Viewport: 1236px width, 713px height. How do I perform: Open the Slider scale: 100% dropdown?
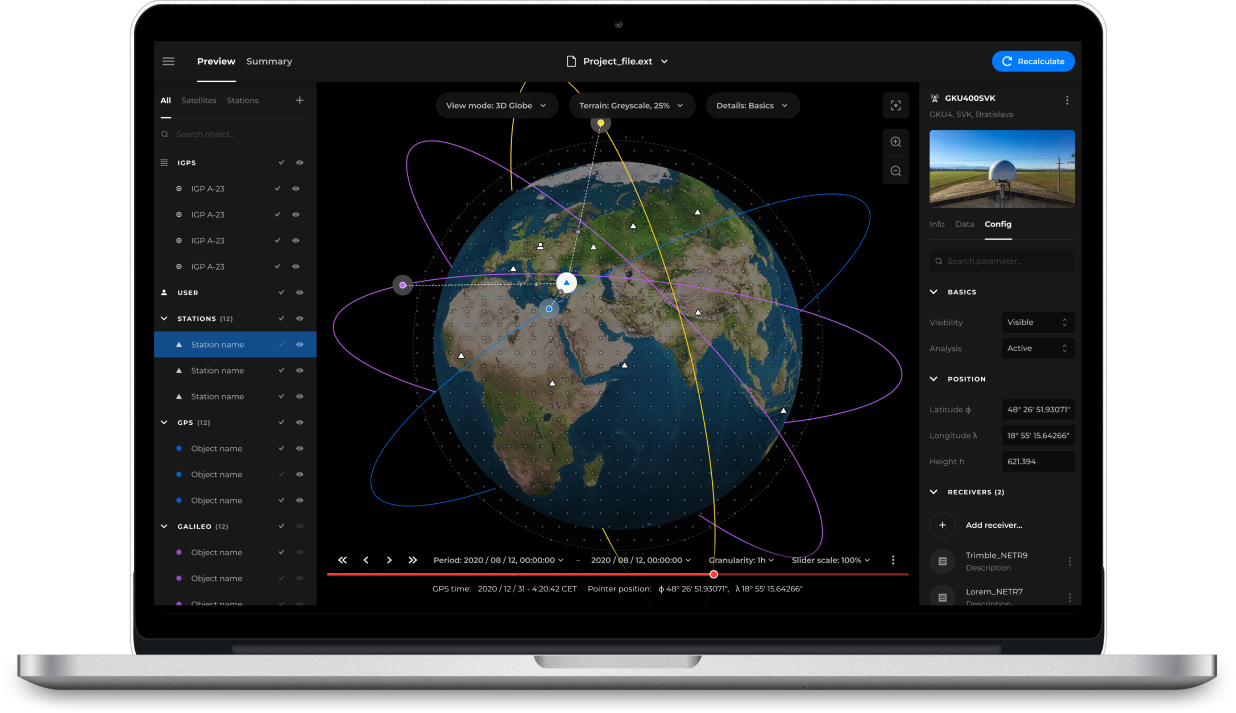coord(831,560)
